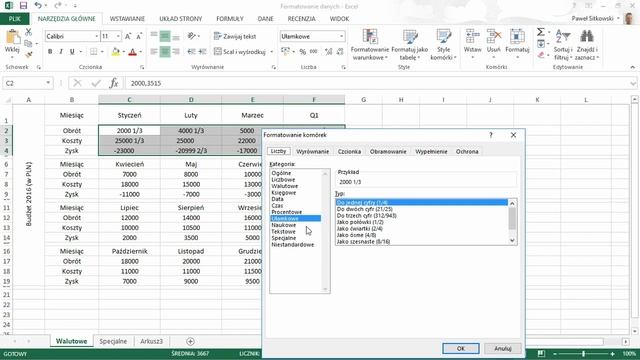
Task: Open the Ochrona tab in the dialog
Action: (x=467, y=151)
